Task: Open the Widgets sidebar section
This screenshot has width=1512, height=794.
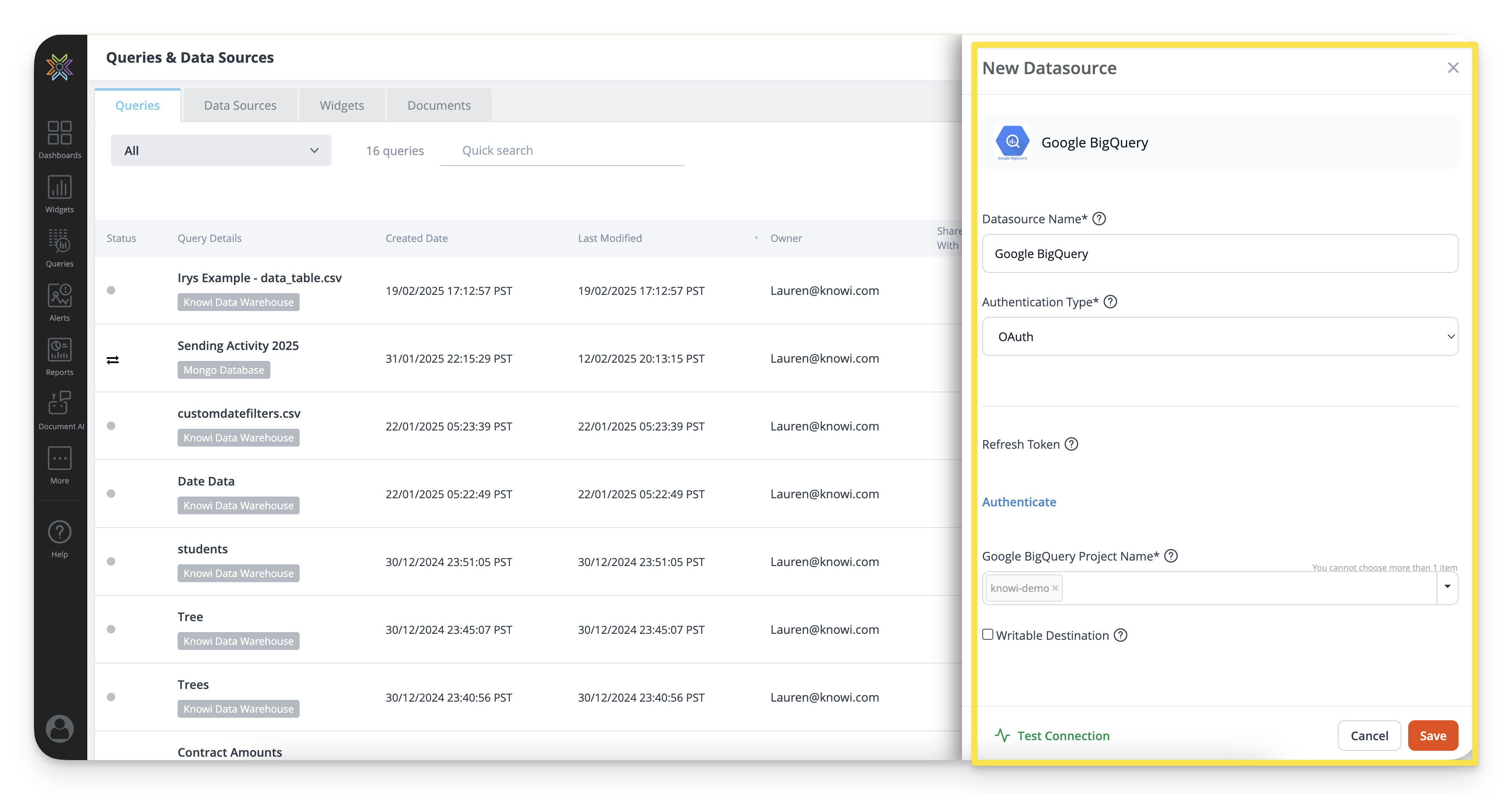Action: click(x=59, y=194)
